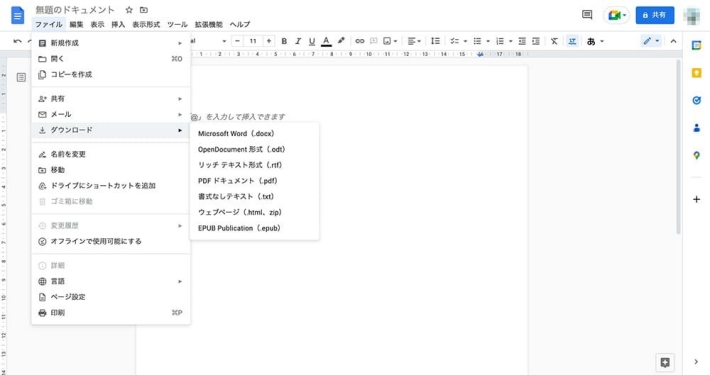Click the font size field showing 11

click(x=253, y=41)
